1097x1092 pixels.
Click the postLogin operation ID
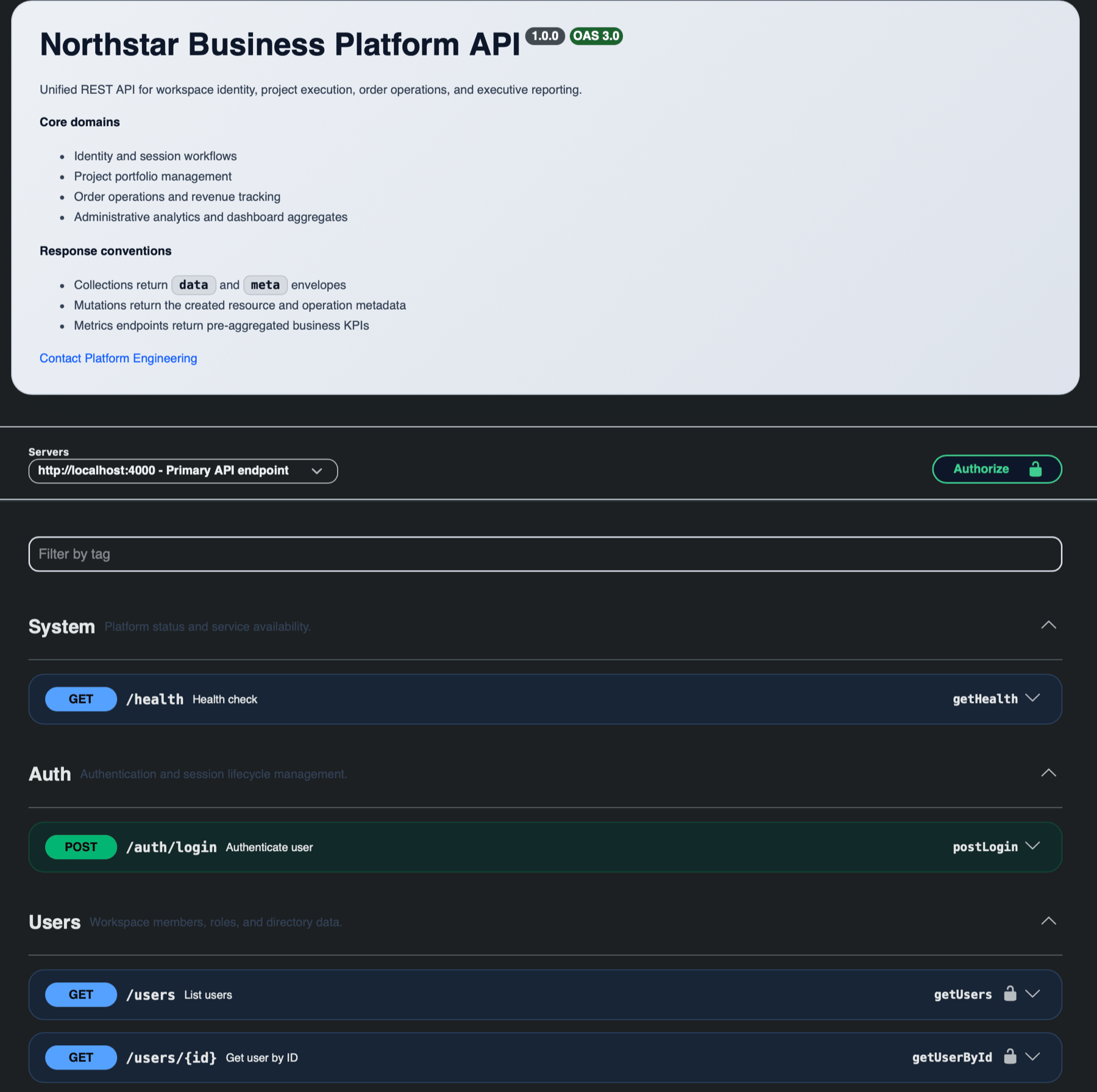[985, 847]
